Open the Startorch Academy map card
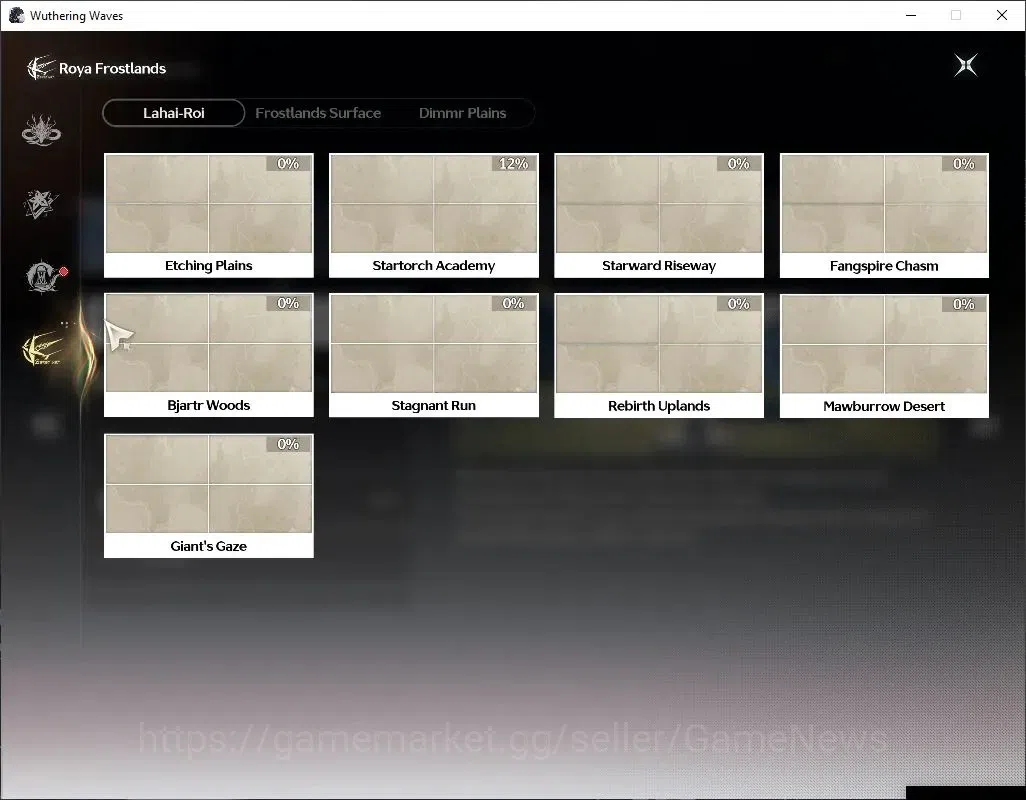 click(x=434, y=215)
